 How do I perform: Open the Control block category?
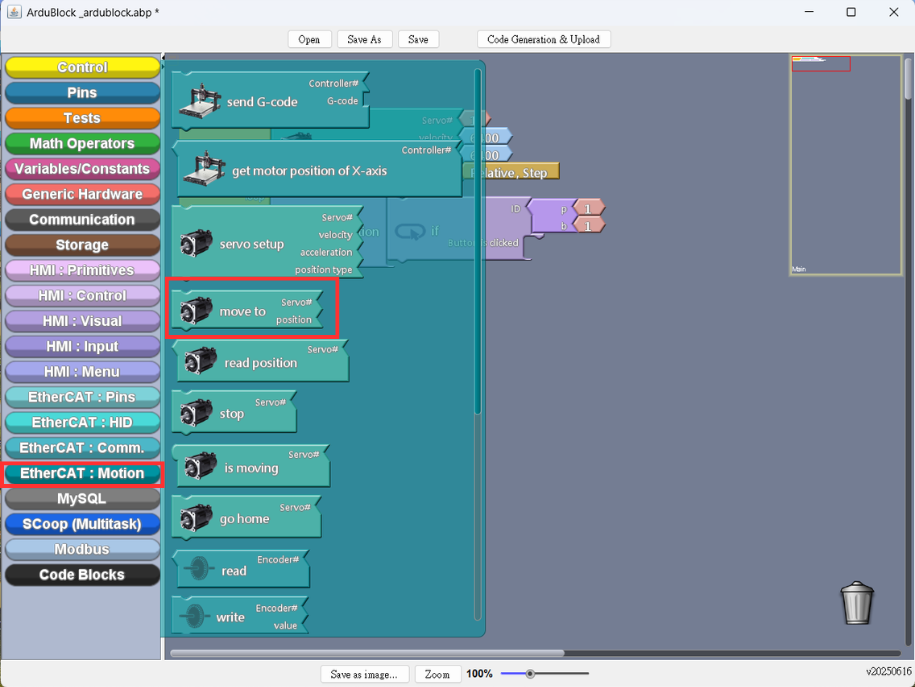pyautogui.click(x=82, y=67)
